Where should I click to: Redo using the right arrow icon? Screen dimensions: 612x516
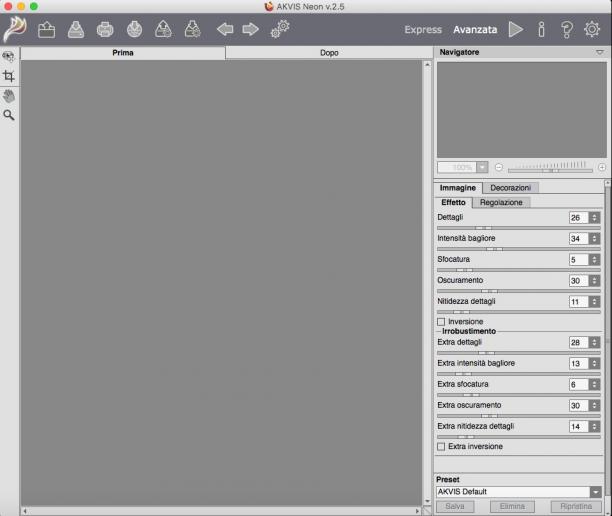click(250, 29)
